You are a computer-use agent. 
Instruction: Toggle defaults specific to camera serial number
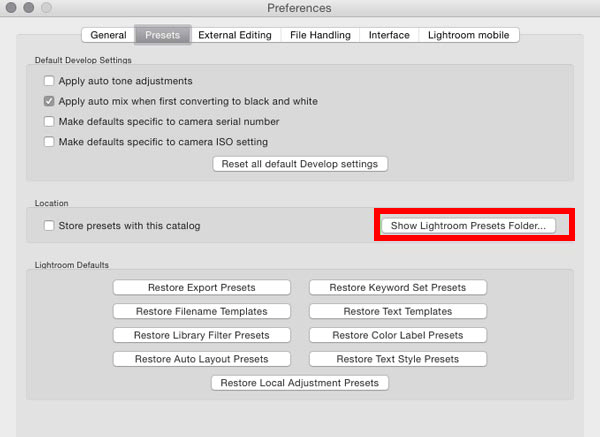[x=49, y=121]
